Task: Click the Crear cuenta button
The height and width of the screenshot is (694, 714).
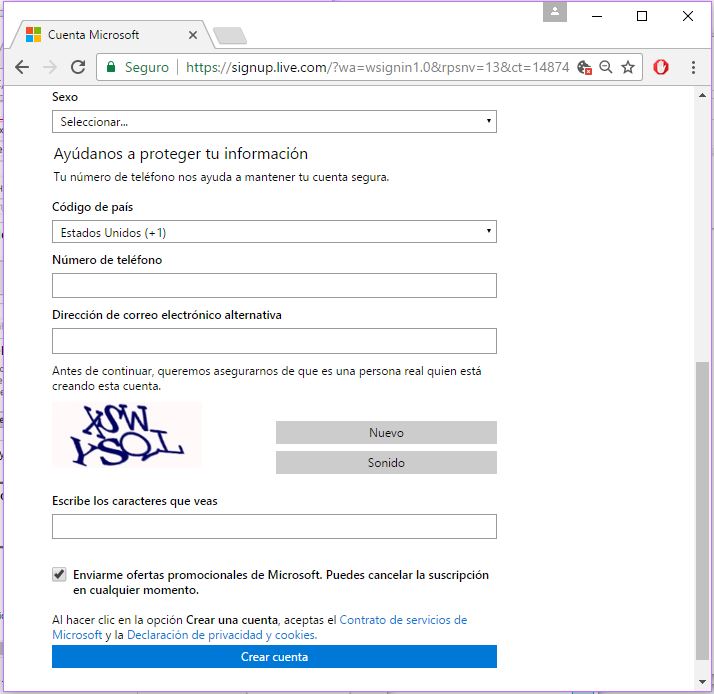Action: [x=274, y=657]
